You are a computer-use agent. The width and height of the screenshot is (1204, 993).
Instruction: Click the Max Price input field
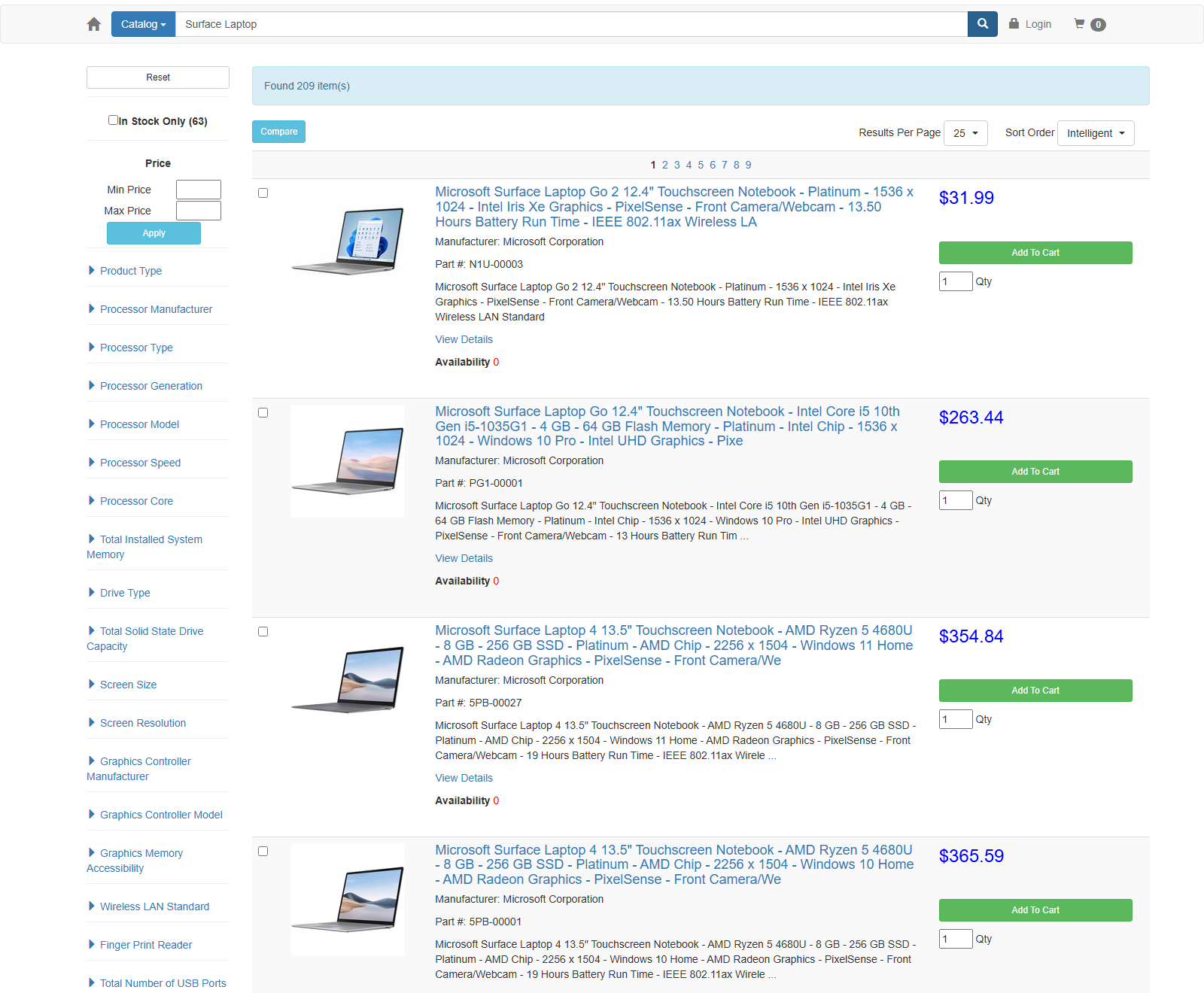tap(199, 211)
